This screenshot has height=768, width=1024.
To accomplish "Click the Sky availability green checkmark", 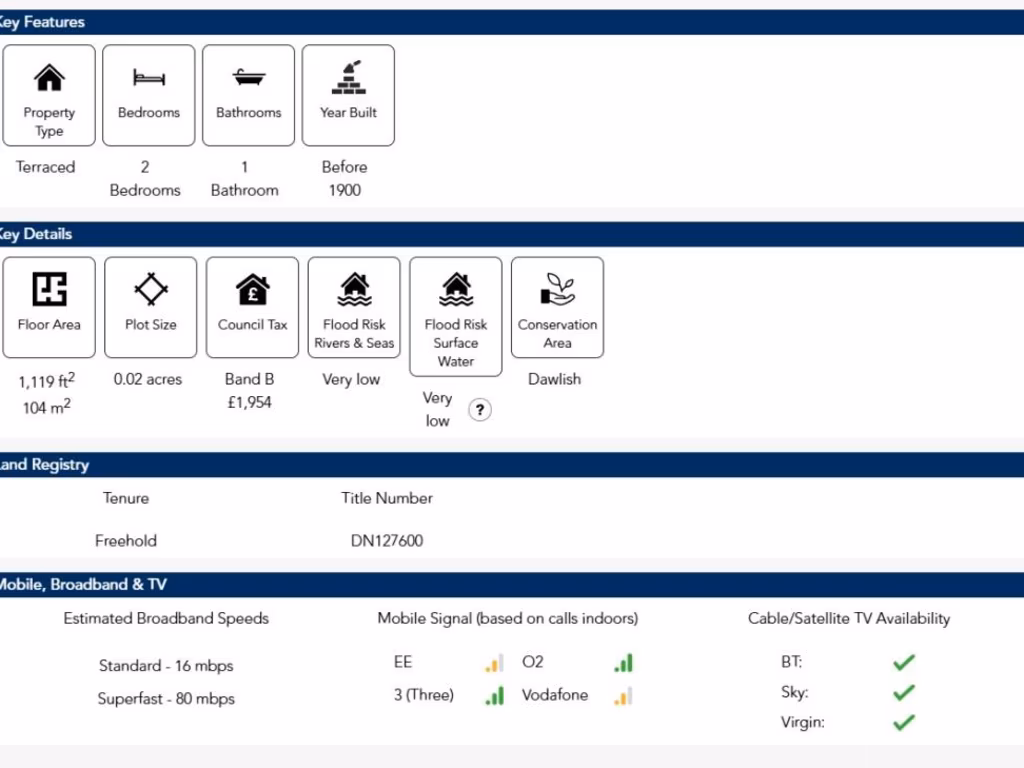I will [904, 692].
